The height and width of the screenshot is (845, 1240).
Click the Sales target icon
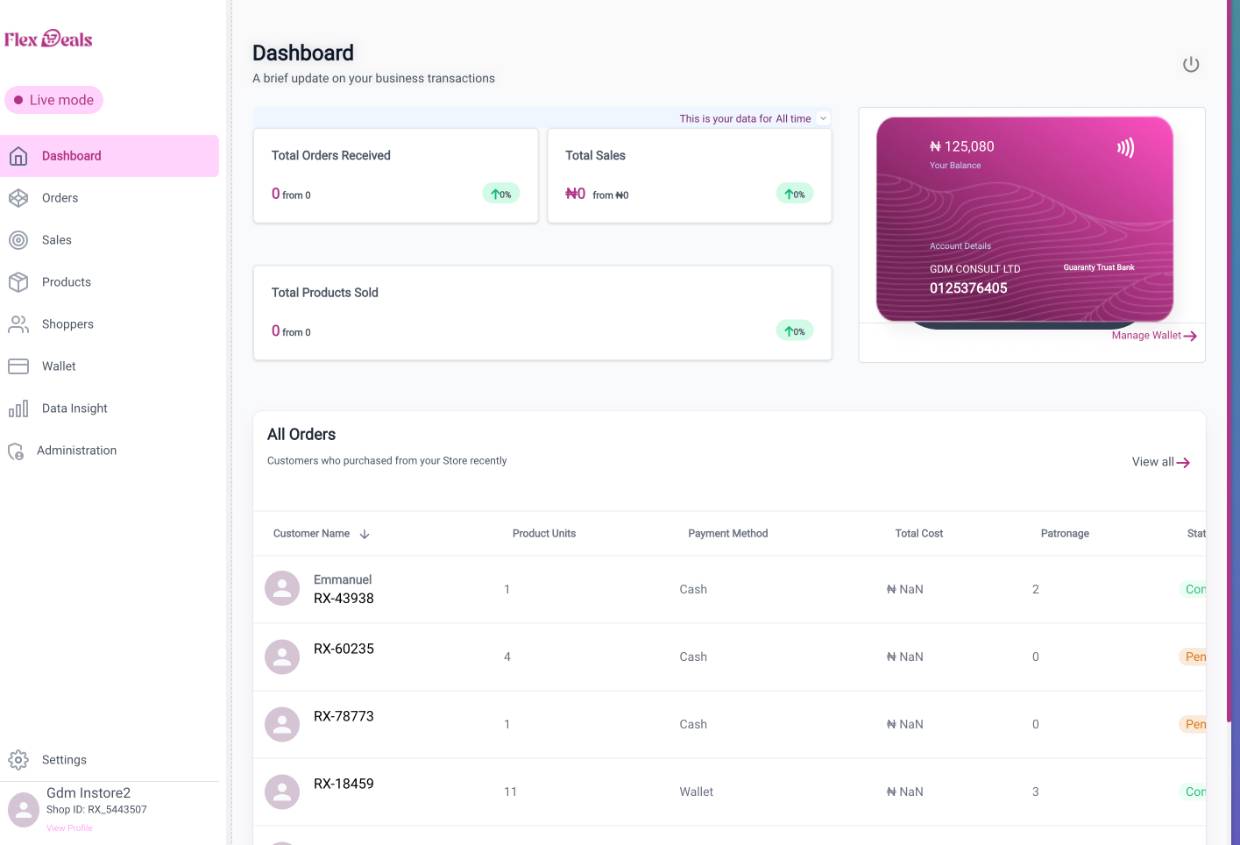pos(18,240)
